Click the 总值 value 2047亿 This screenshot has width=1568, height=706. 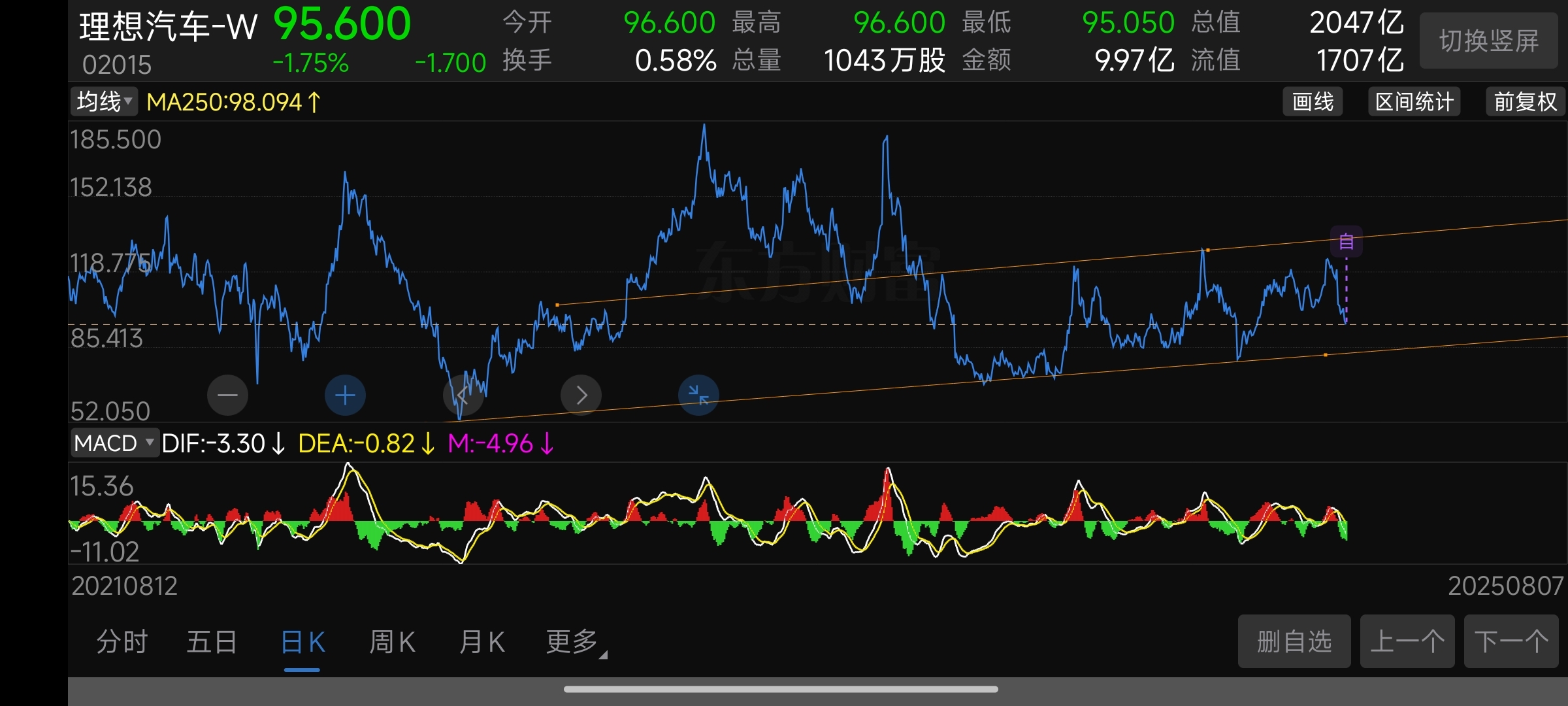1357,23
